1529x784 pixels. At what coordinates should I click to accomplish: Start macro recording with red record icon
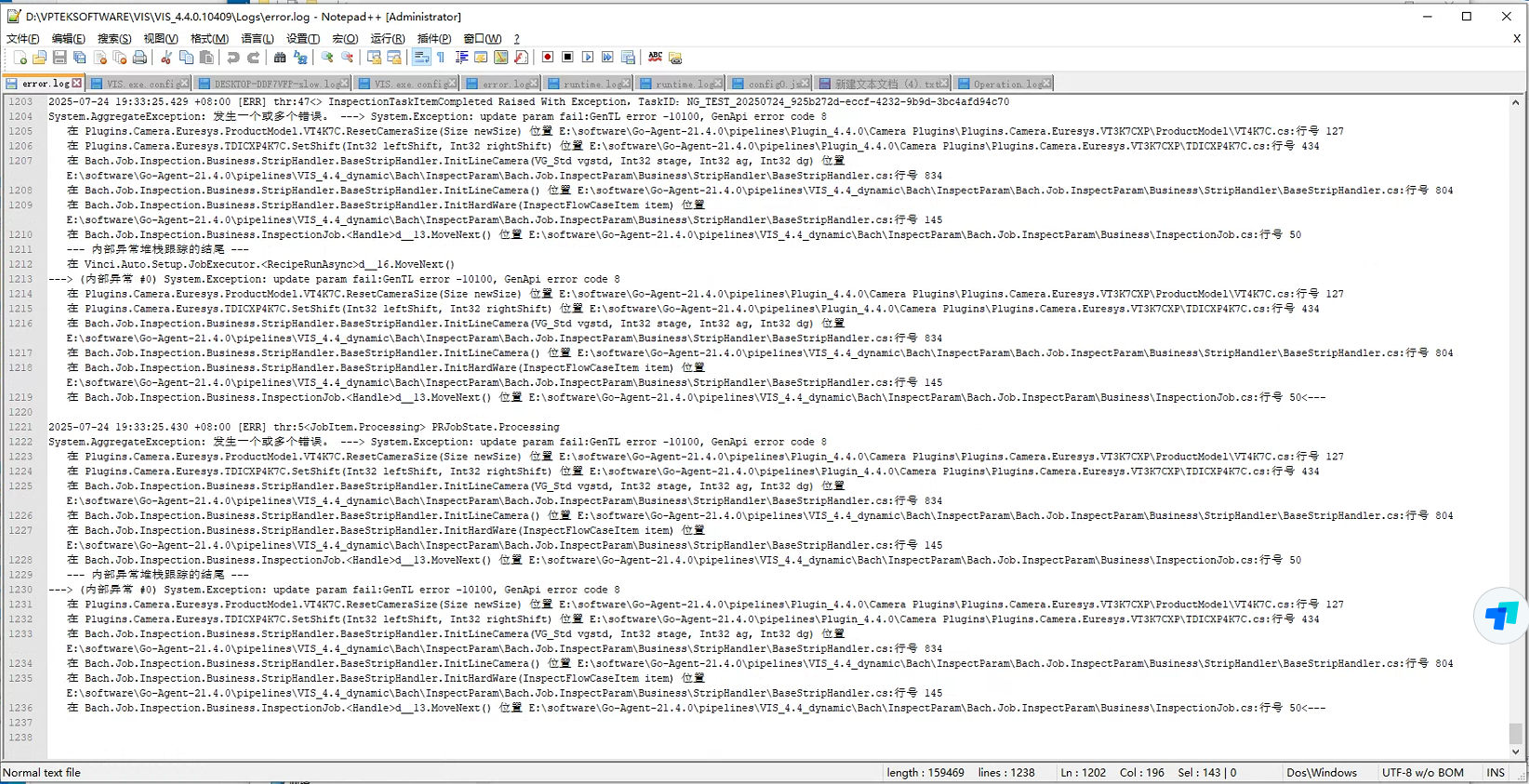548,58
